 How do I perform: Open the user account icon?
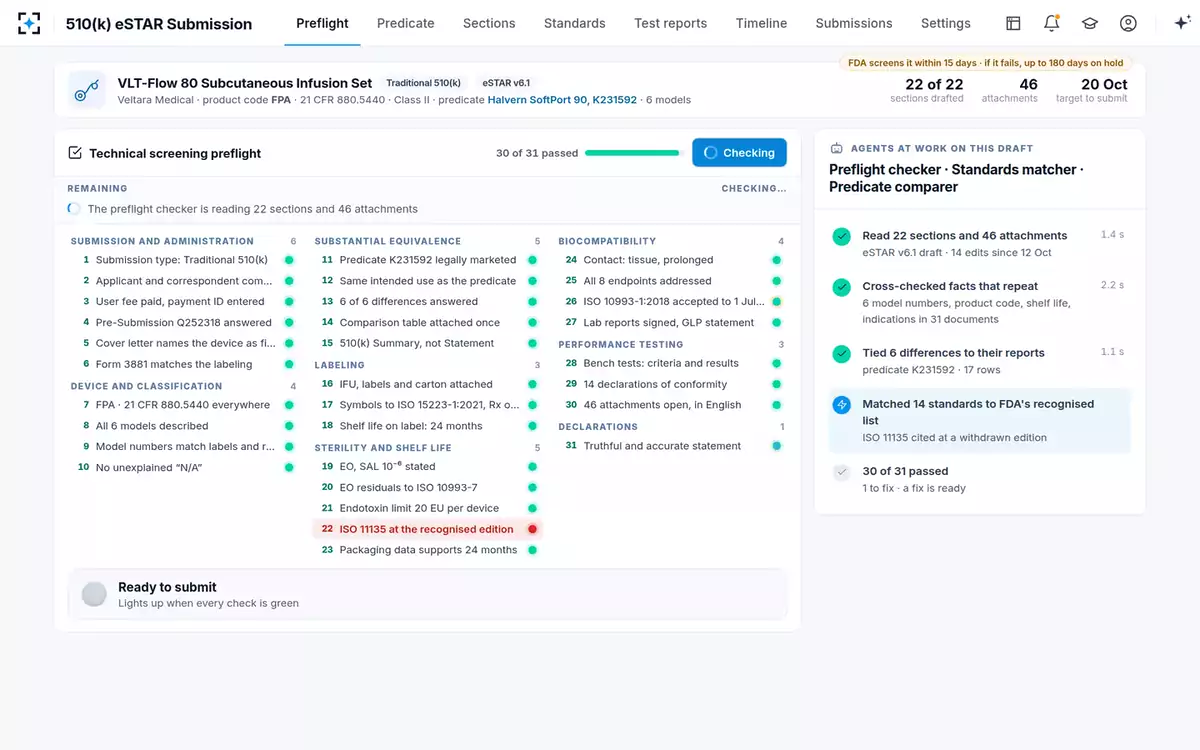tap(1128, 23)
